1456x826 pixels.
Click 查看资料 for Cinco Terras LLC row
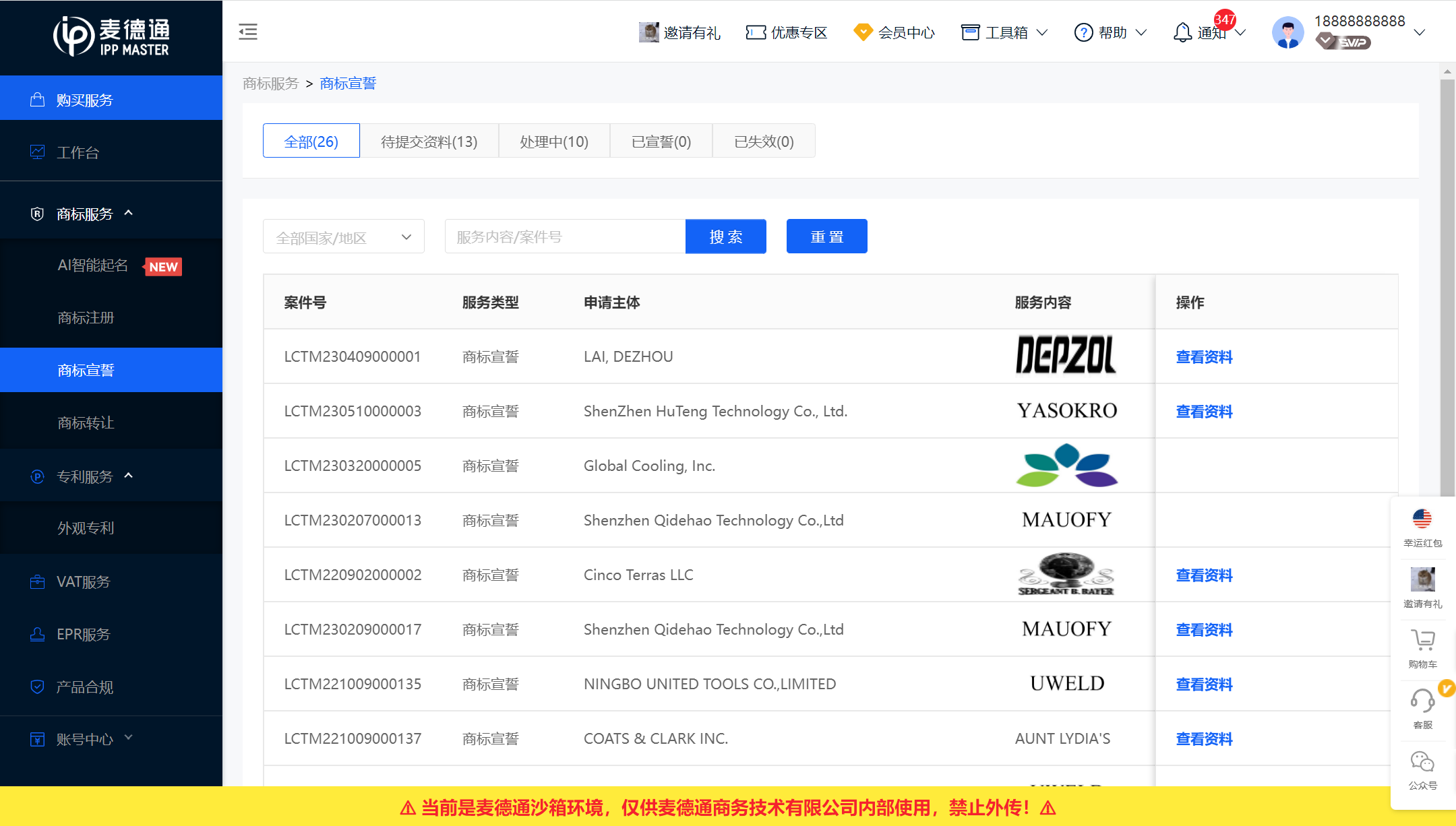coord(1204,575)
